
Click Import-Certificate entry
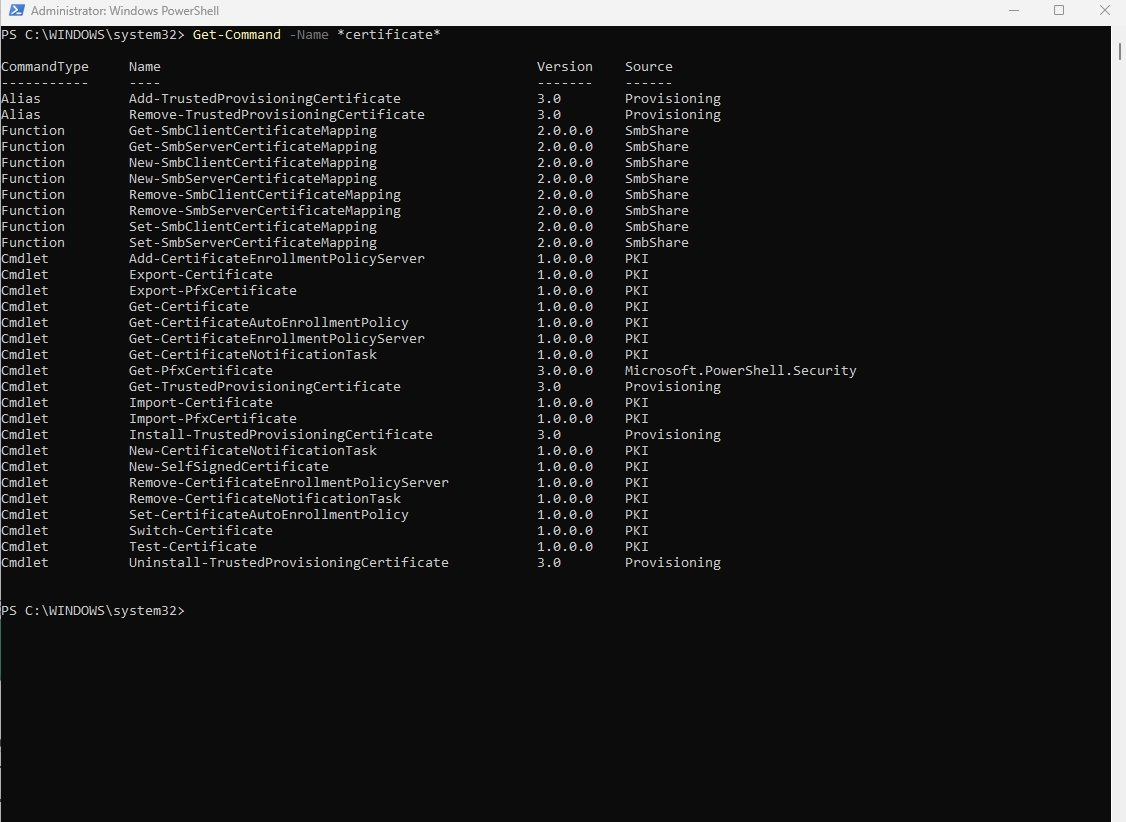(x=200, y=403)
